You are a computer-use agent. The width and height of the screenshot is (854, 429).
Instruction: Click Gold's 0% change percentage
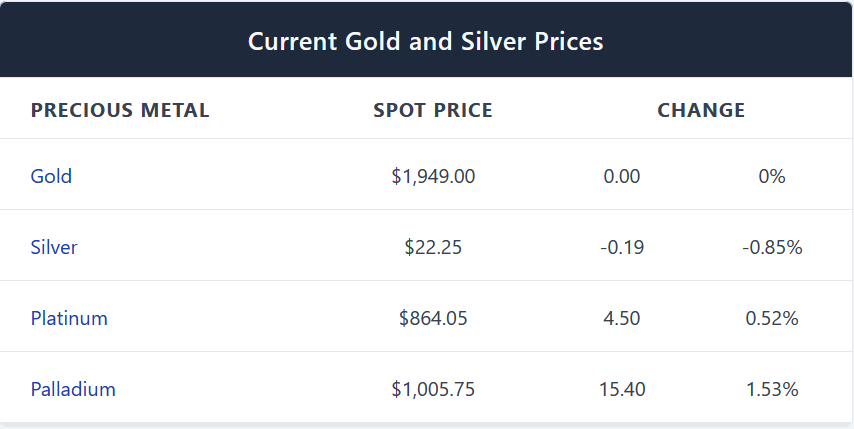772,176
